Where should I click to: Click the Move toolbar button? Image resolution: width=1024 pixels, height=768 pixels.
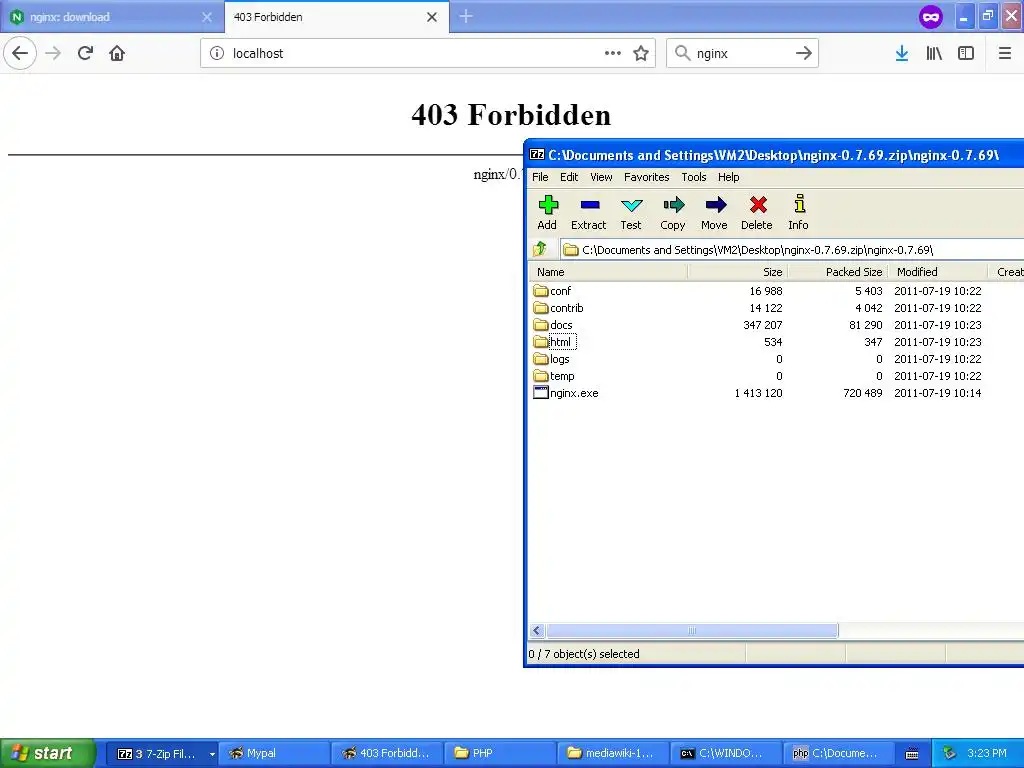point(714,213)
